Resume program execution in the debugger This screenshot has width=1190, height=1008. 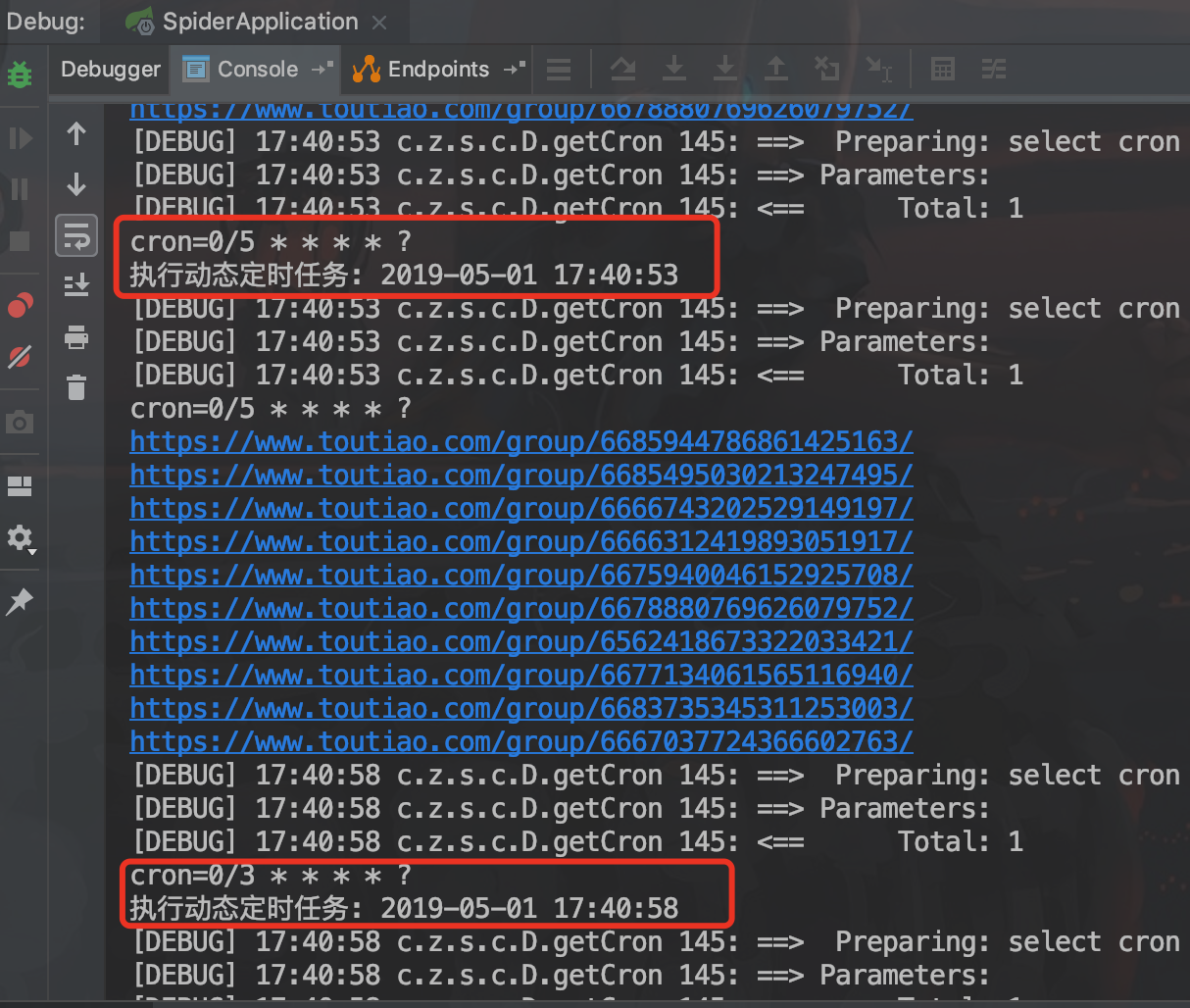click(x=20, y=137)
